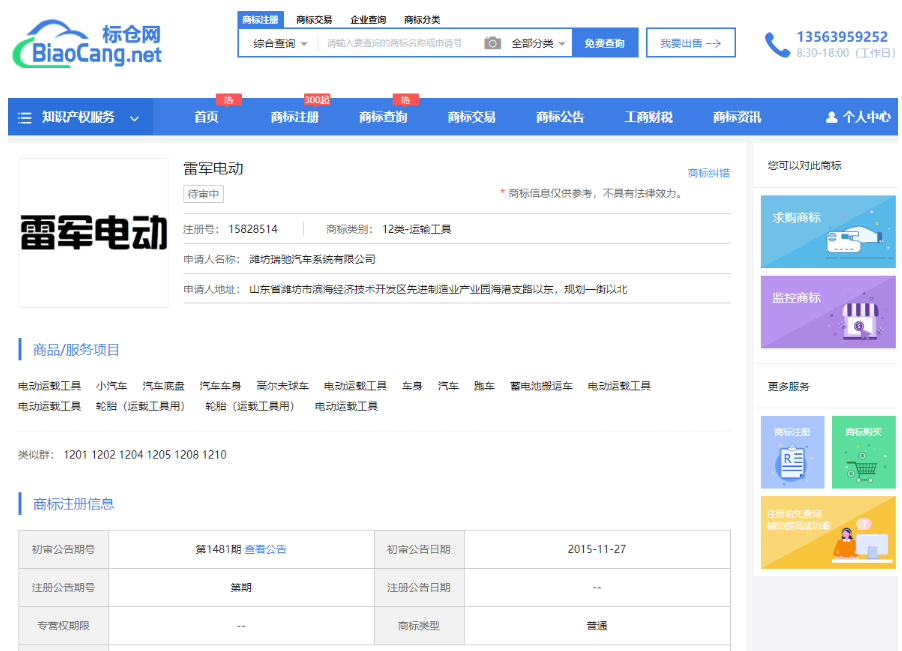The width and height of the screenshot is (902, 651).
Task: Open 个人中心 account menu
Action: point(858,117)
